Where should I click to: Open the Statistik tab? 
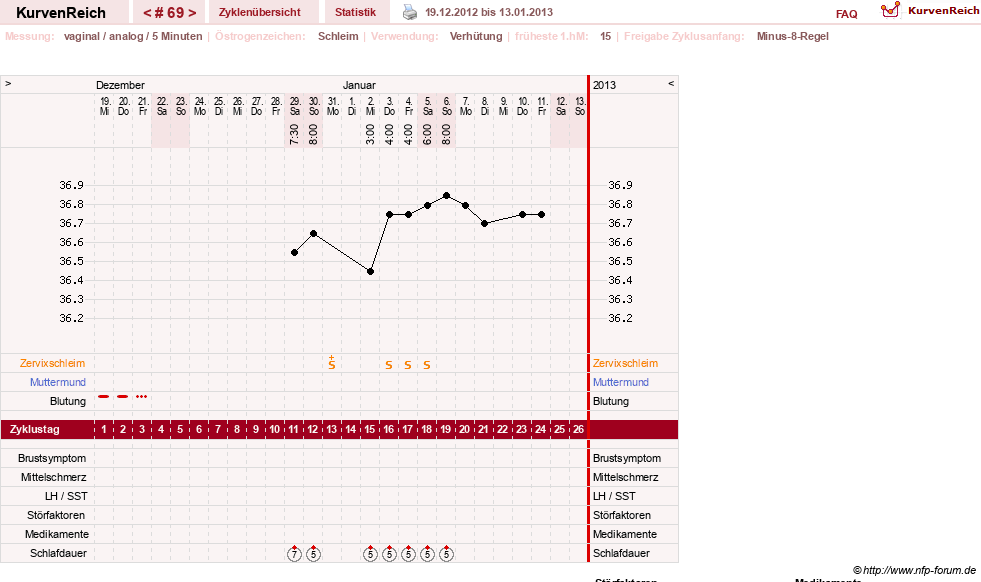pos(355,12)
